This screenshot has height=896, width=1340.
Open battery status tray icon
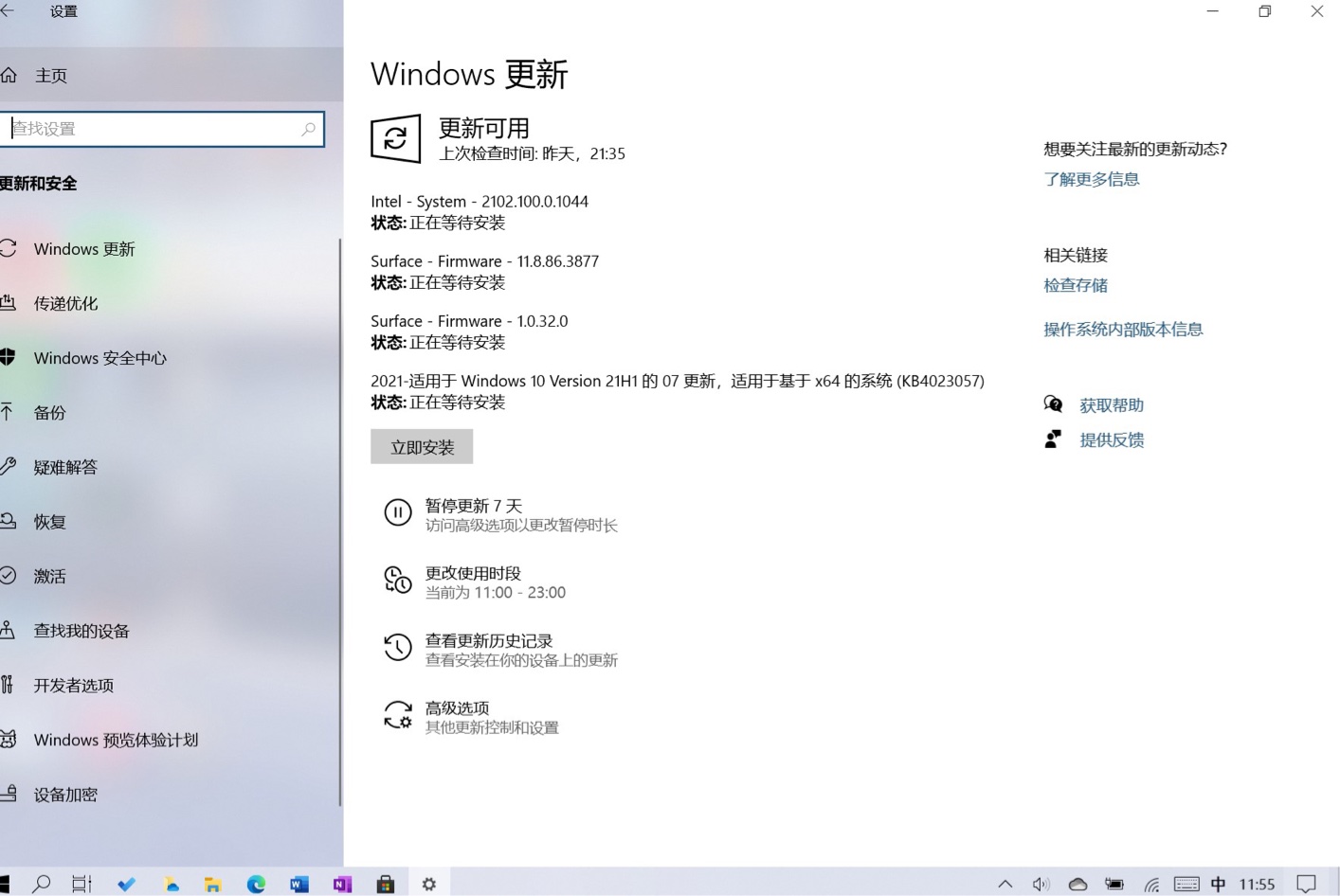click(x=1114, y=884)
